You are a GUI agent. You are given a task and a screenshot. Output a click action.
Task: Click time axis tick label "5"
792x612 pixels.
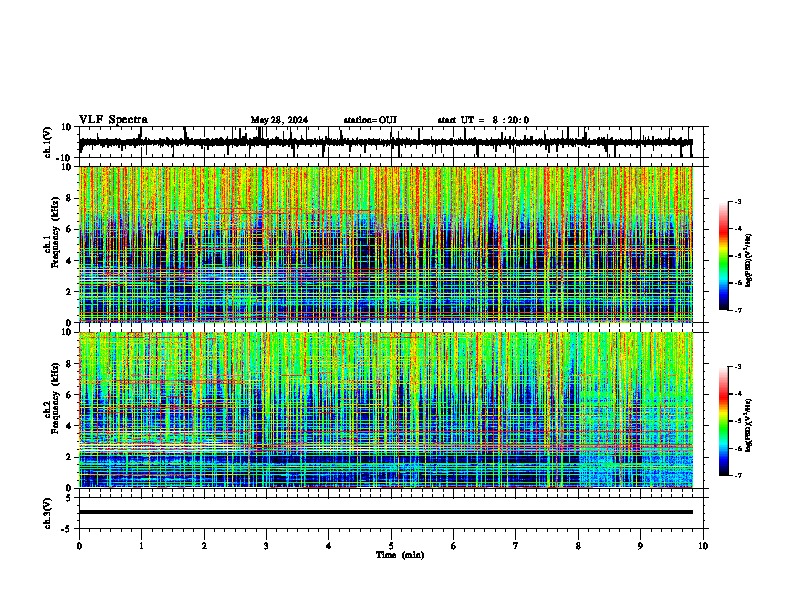tap(391, 546)
